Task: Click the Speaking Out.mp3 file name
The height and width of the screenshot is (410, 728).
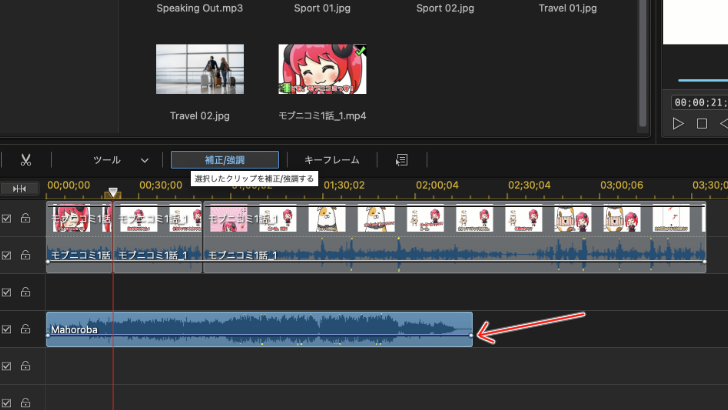Action: click(x=200, y=8)
